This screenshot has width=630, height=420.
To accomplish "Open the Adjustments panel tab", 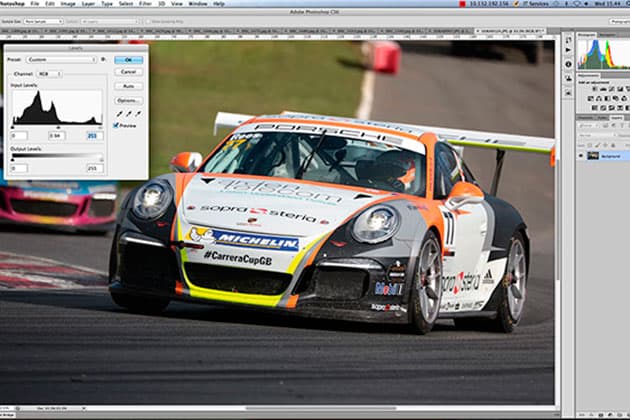I will [x=588, y=75].
